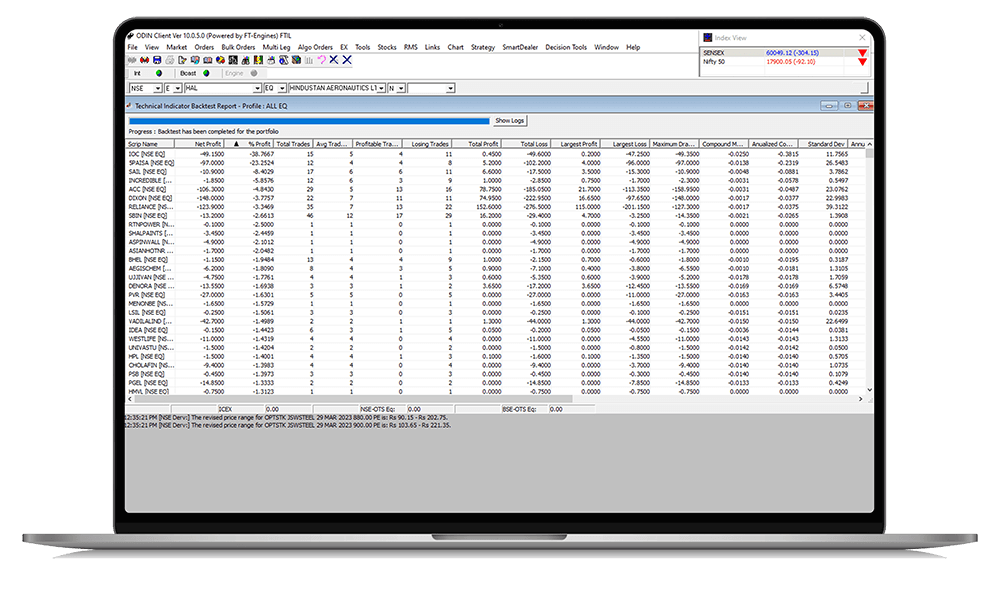1000x594 pixels.
Task: Close the Index View window
Action: pyautogui.click(x=862, y=38)
